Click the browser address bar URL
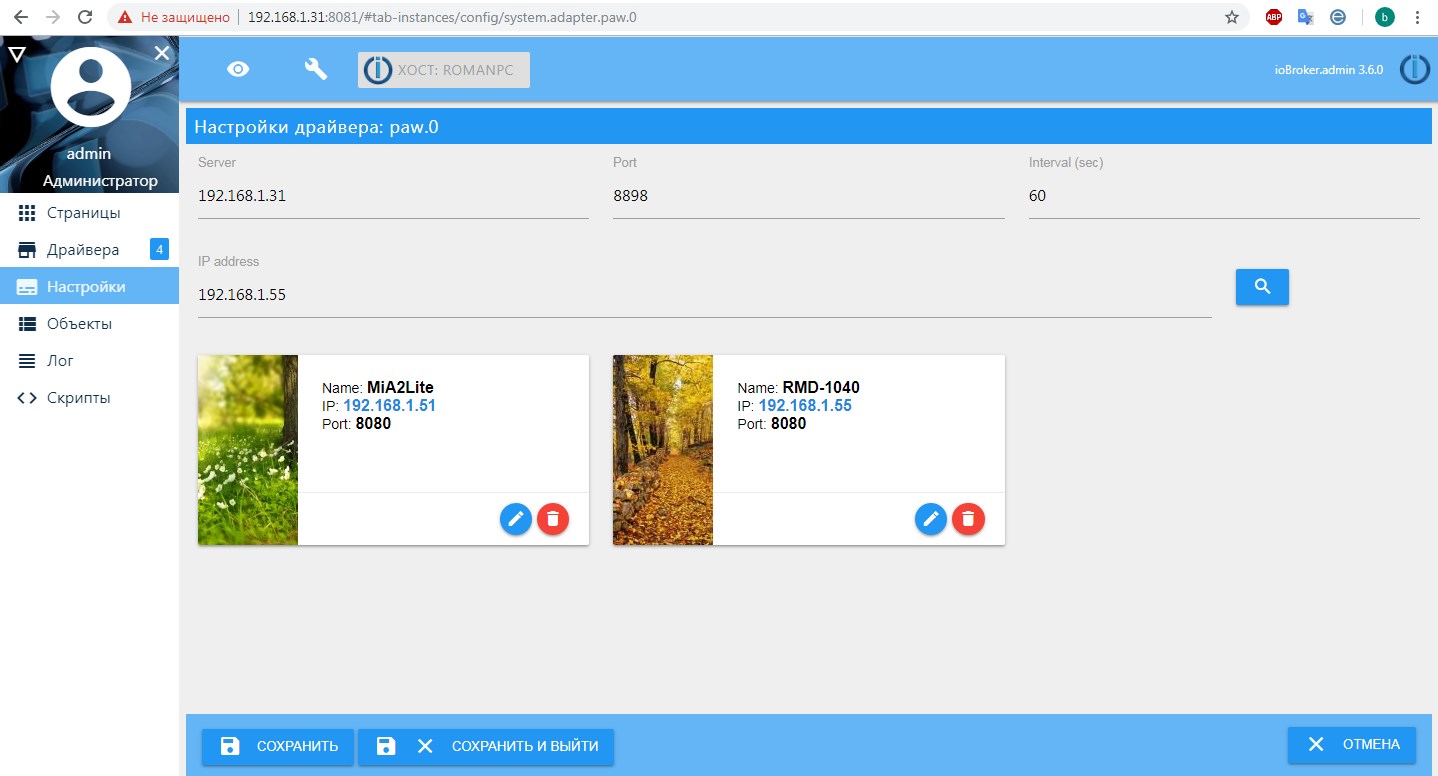The width and height of the screenshot is (1438, 776). [442, 17]
